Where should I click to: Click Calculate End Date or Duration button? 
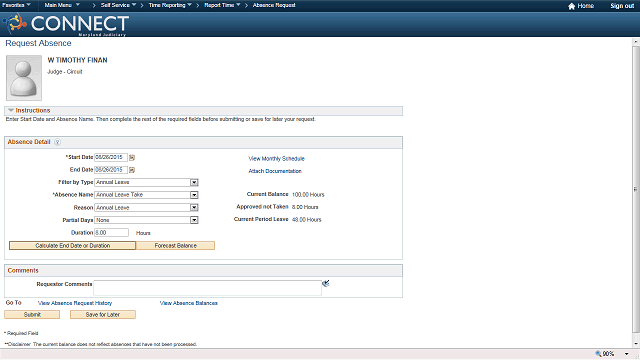[73, 246]
